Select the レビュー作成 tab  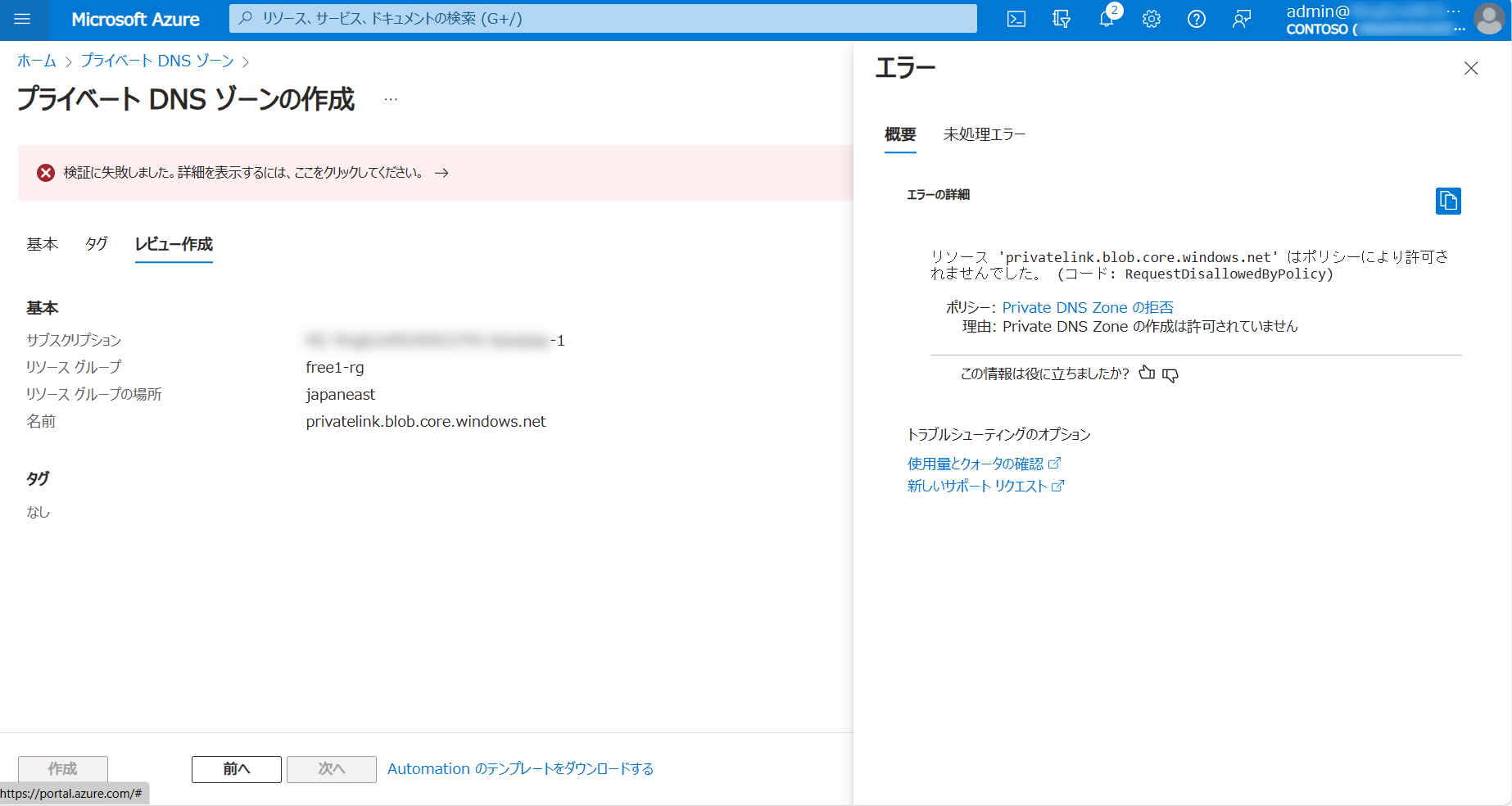[174, 244]
